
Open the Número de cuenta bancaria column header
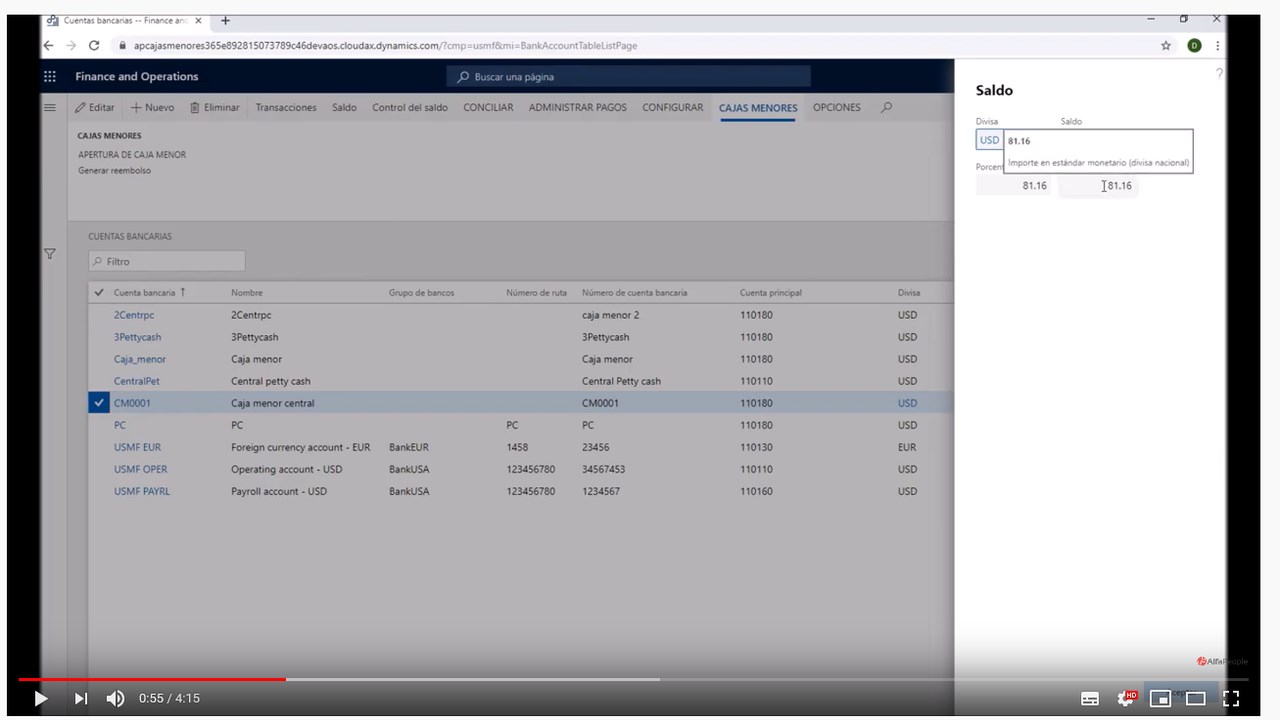[634, 293]
